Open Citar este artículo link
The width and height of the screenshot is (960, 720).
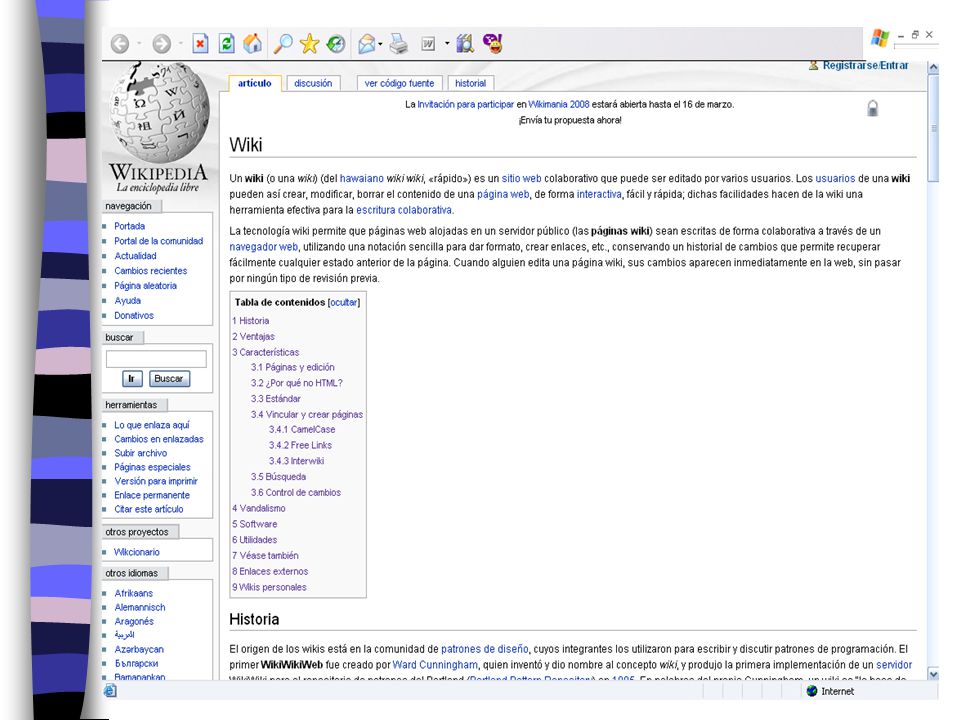[x=149, y=509]
